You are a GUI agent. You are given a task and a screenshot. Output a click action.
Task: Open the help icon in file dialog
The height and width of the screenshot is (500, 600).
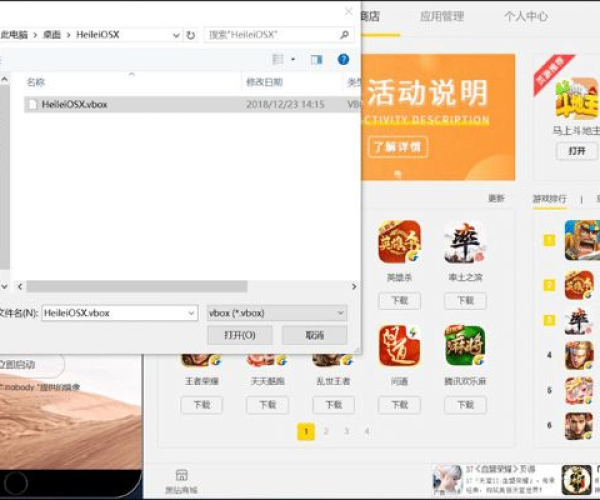[x=343, y=59]
